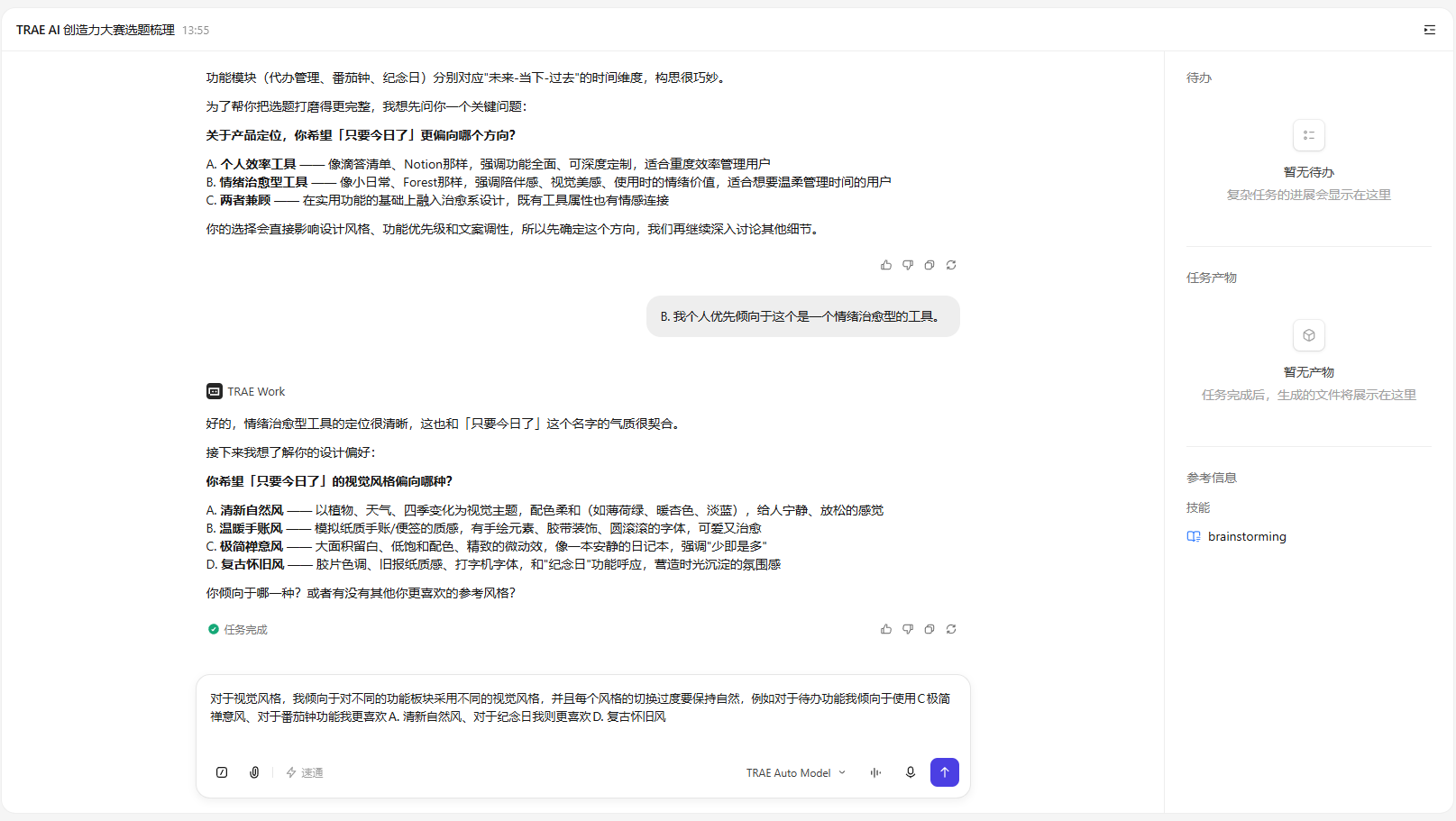The height and width of the screenshot is (821, 1456).
Task: Attach a file with the paperclip icon
Action: pyautogui.click(x=254, y=772)
